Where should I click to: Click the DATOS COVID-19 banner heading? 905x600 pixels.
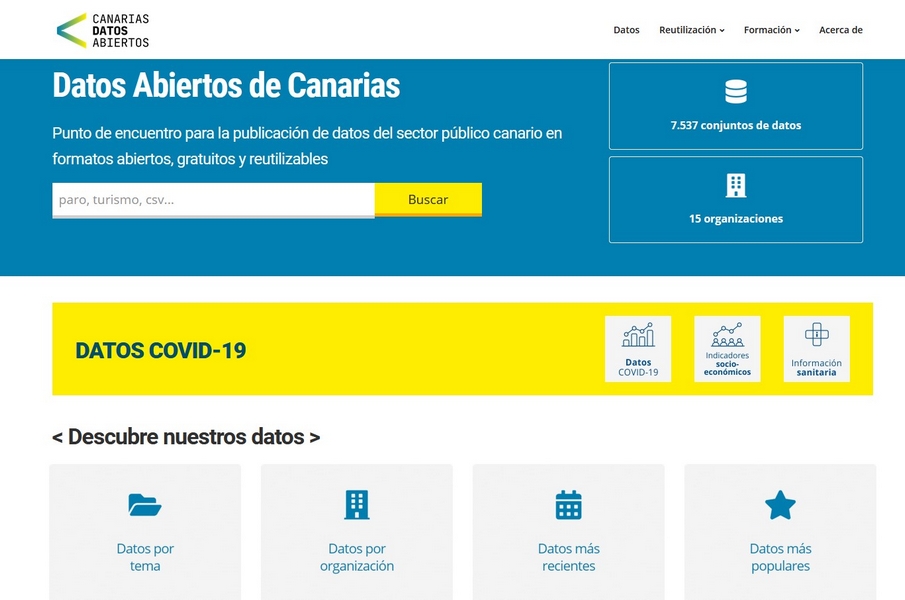[x=160, y=350]
